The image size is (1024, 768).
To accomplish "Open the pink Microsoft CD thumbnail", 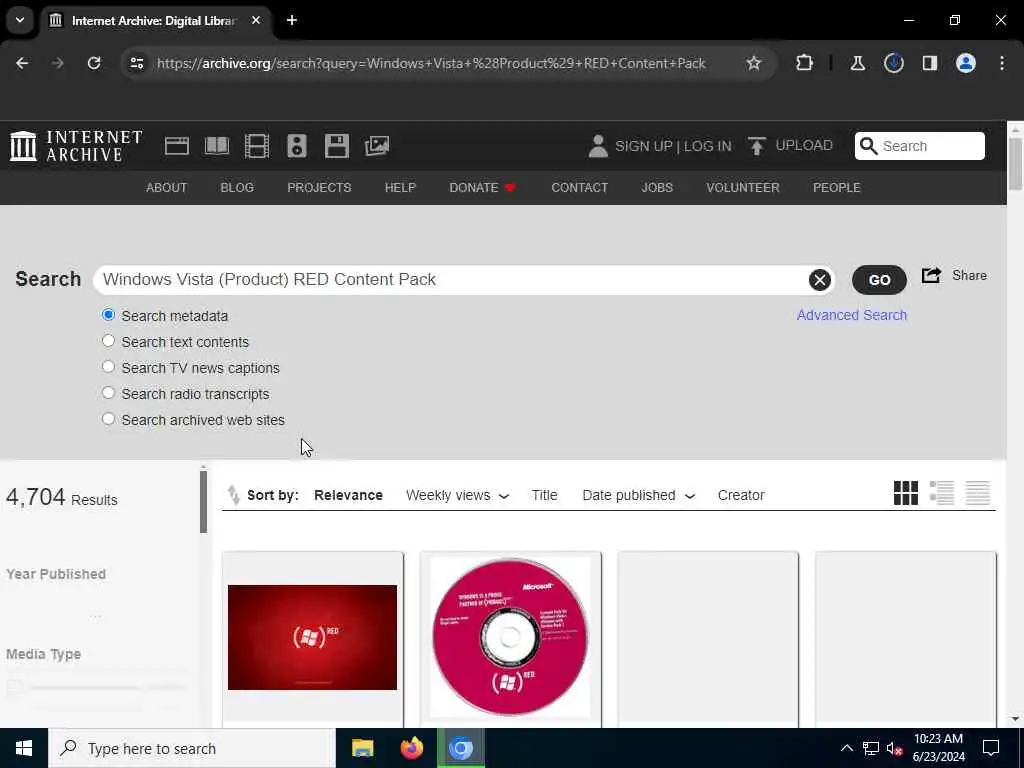I will click(510, 637).
